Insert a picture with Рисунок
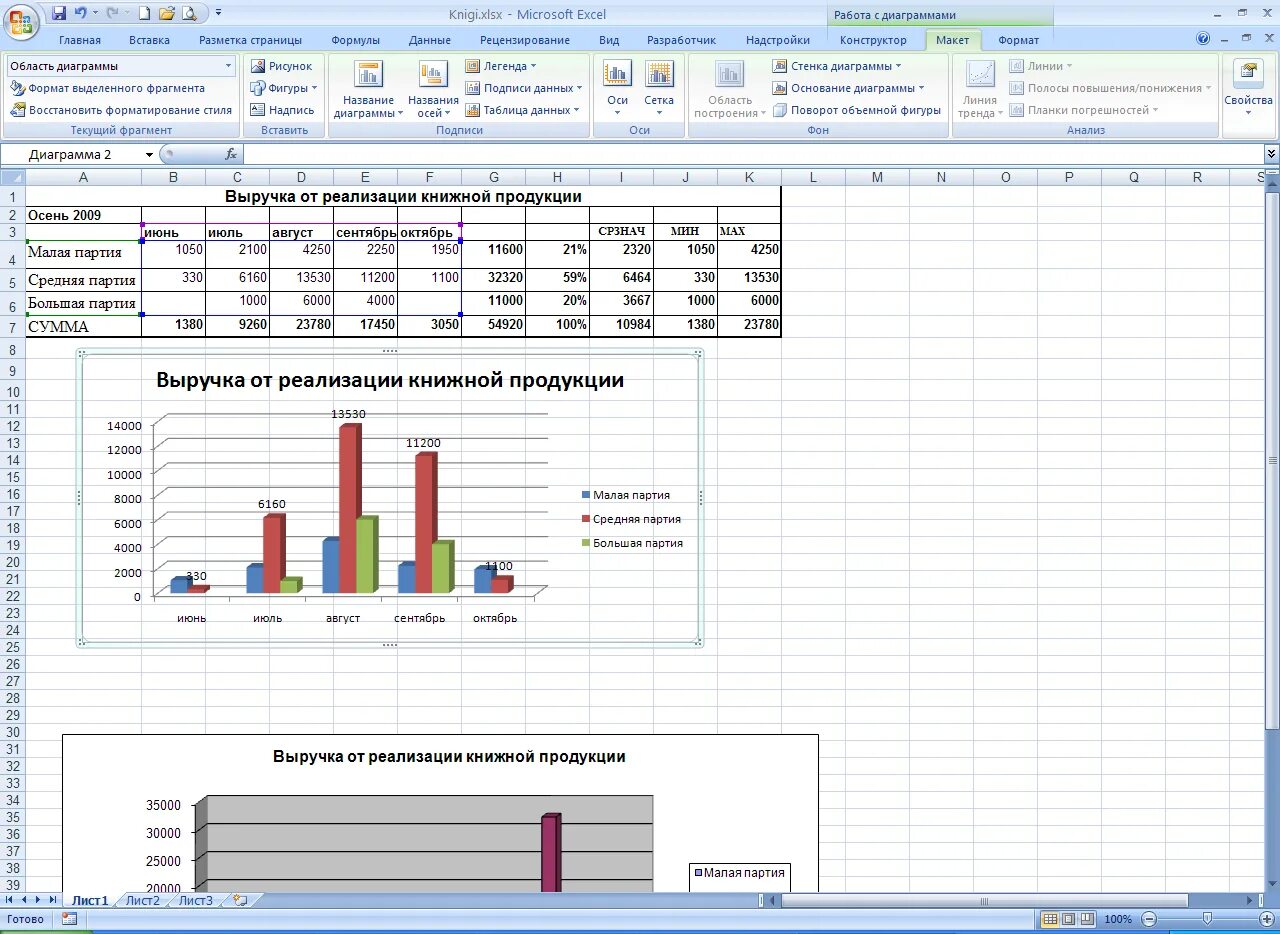The height and width of the screenshot is (934, 1280). (281, 66)
